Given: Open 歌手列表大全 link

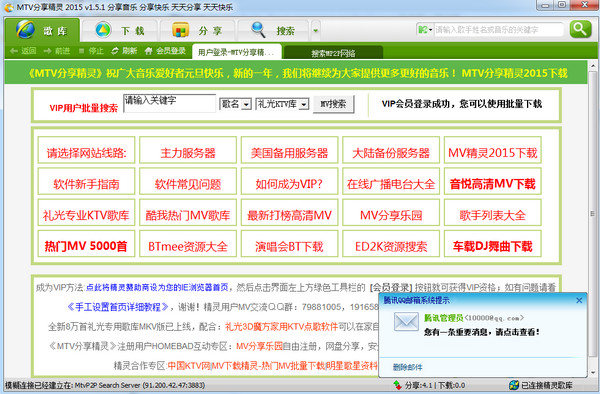Looking at the screenshot, I should (492, 215).
